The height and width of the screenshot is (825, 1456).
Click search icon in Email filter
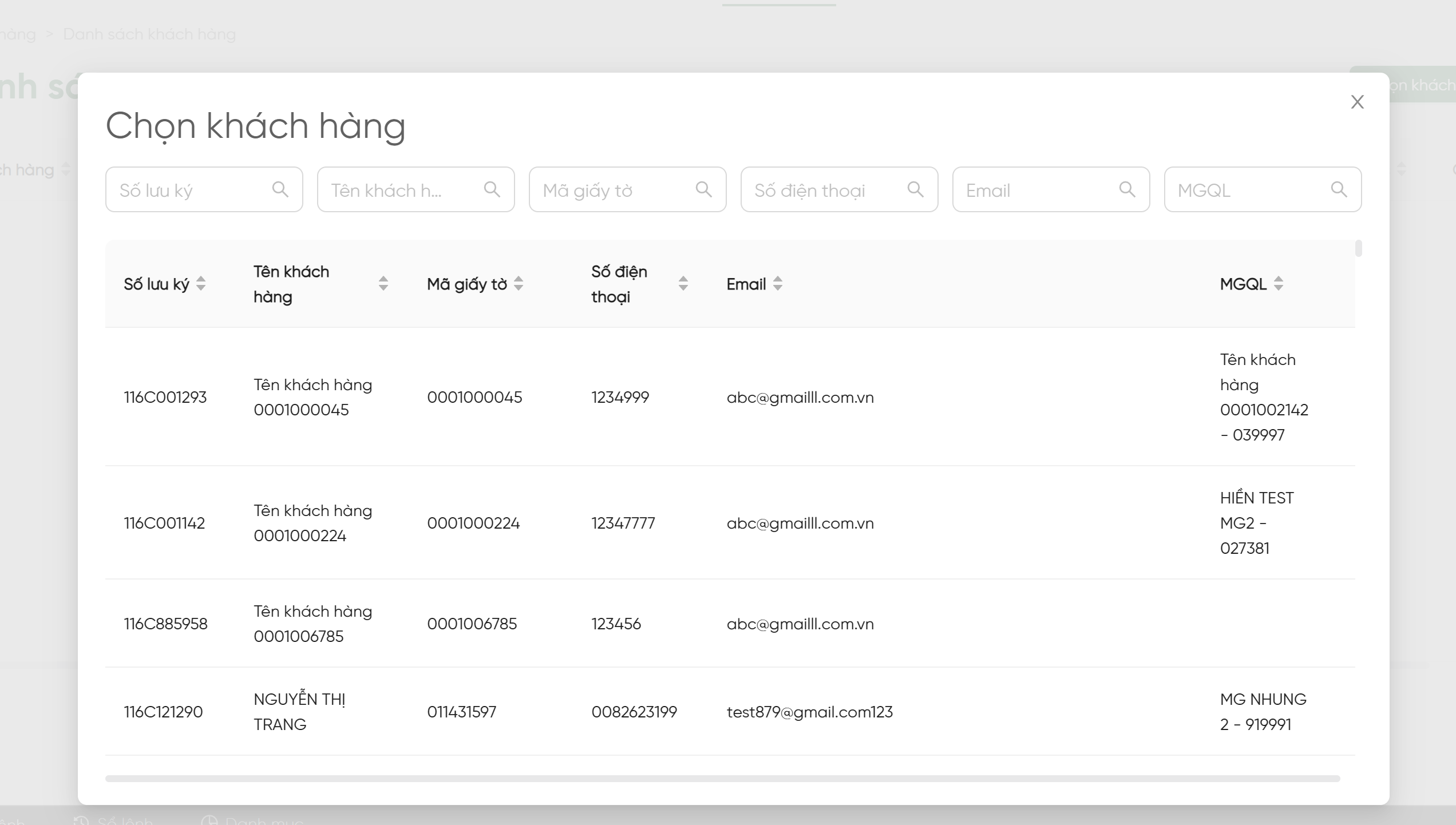tap(1127, 189)
